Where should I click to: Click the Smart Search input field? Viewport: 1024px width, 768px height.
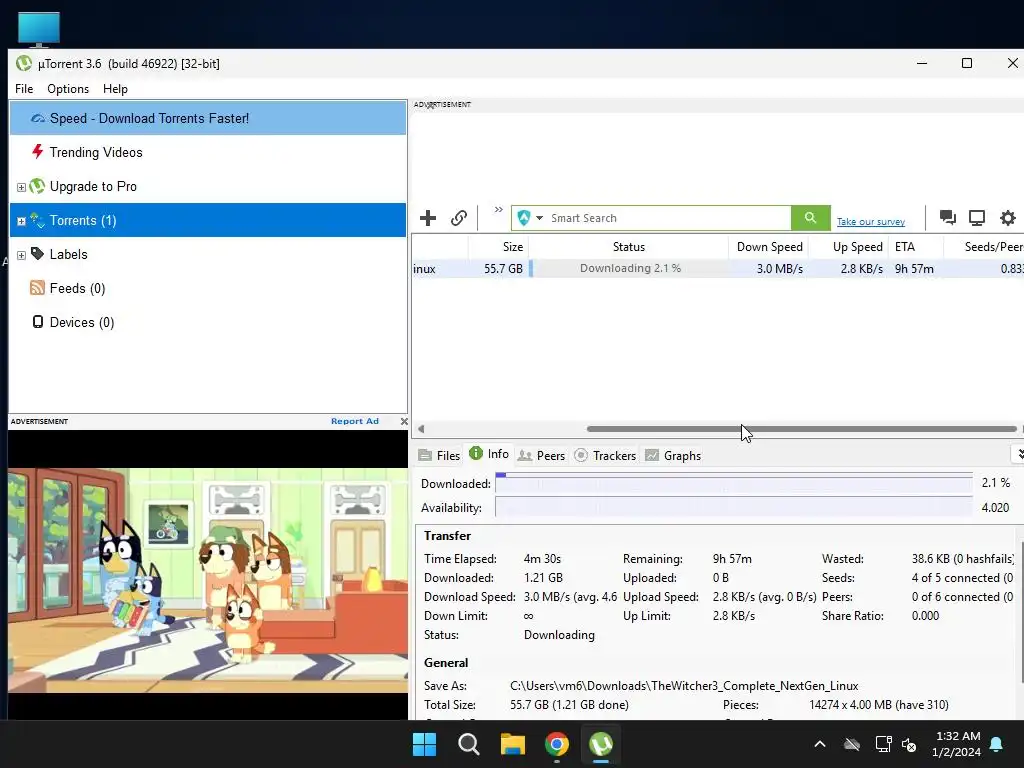pos(669,218)
